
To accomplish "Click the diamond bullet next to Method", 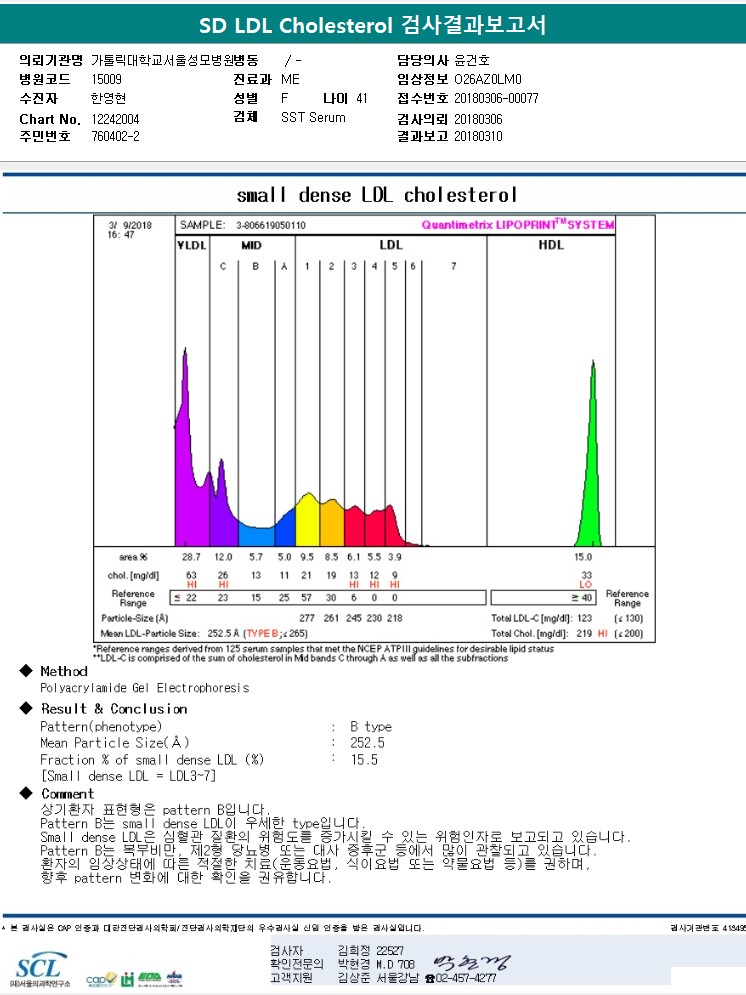I will point(26,671).
